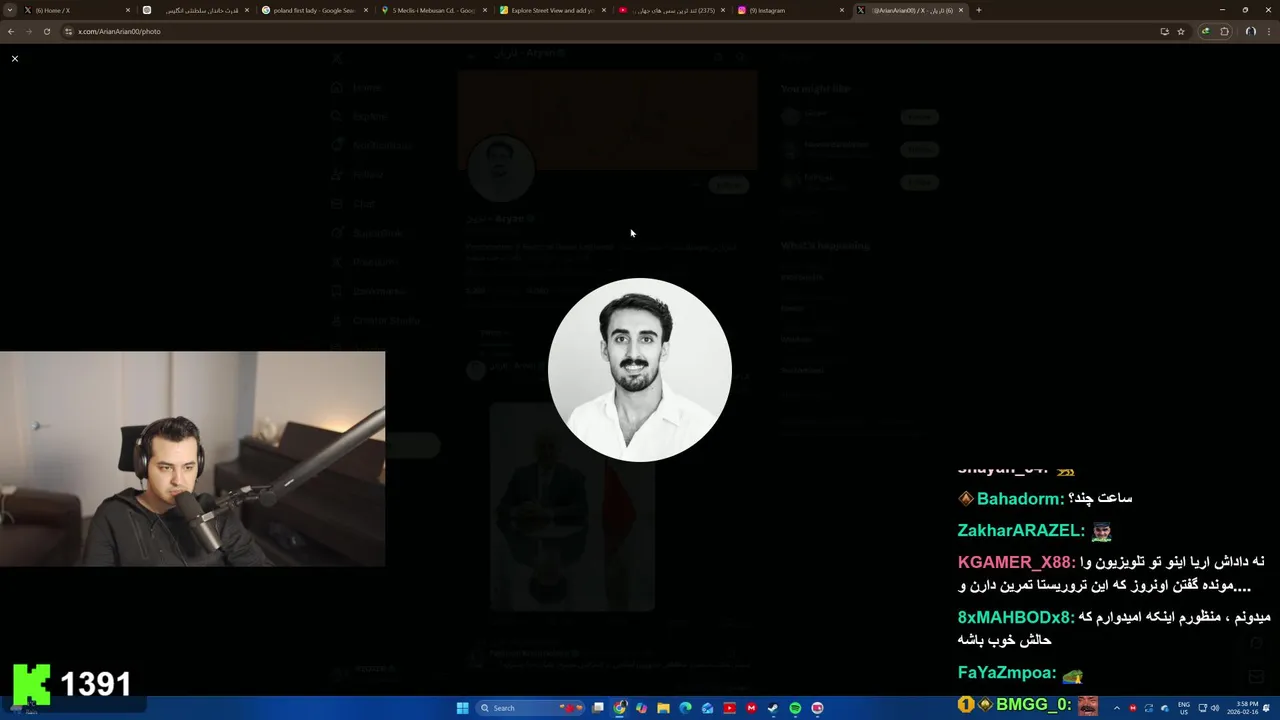Click KGAMER_X88 username in chat overlay
Viewport: 1280px width, 720px height.
pyautogui.click(x=1016, y=562)
